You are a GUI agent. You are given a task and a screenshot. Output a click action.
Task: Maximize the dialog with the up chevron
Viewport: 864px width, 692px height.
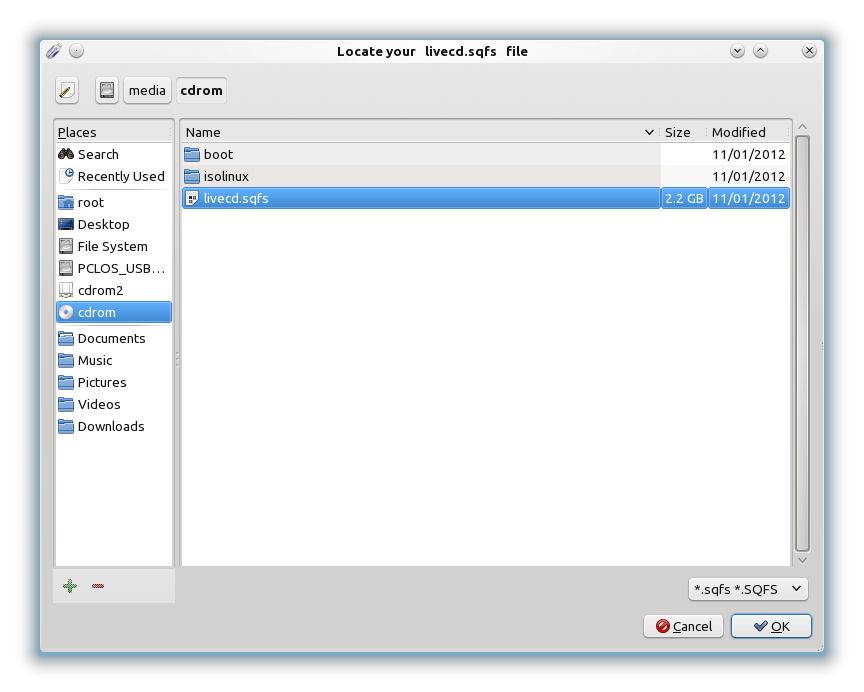pyautogui.click(x=760, y=51)
